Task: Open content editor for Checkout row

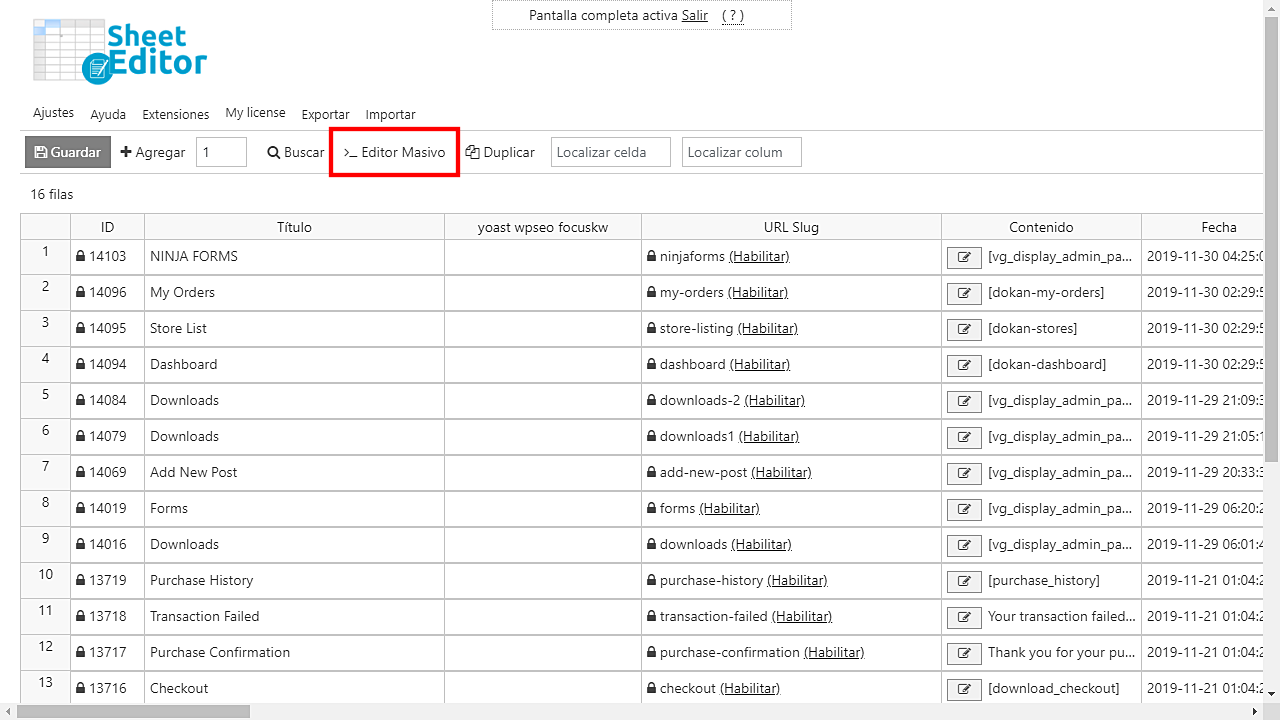Action: pyautogui.click(x=964, y=689)
